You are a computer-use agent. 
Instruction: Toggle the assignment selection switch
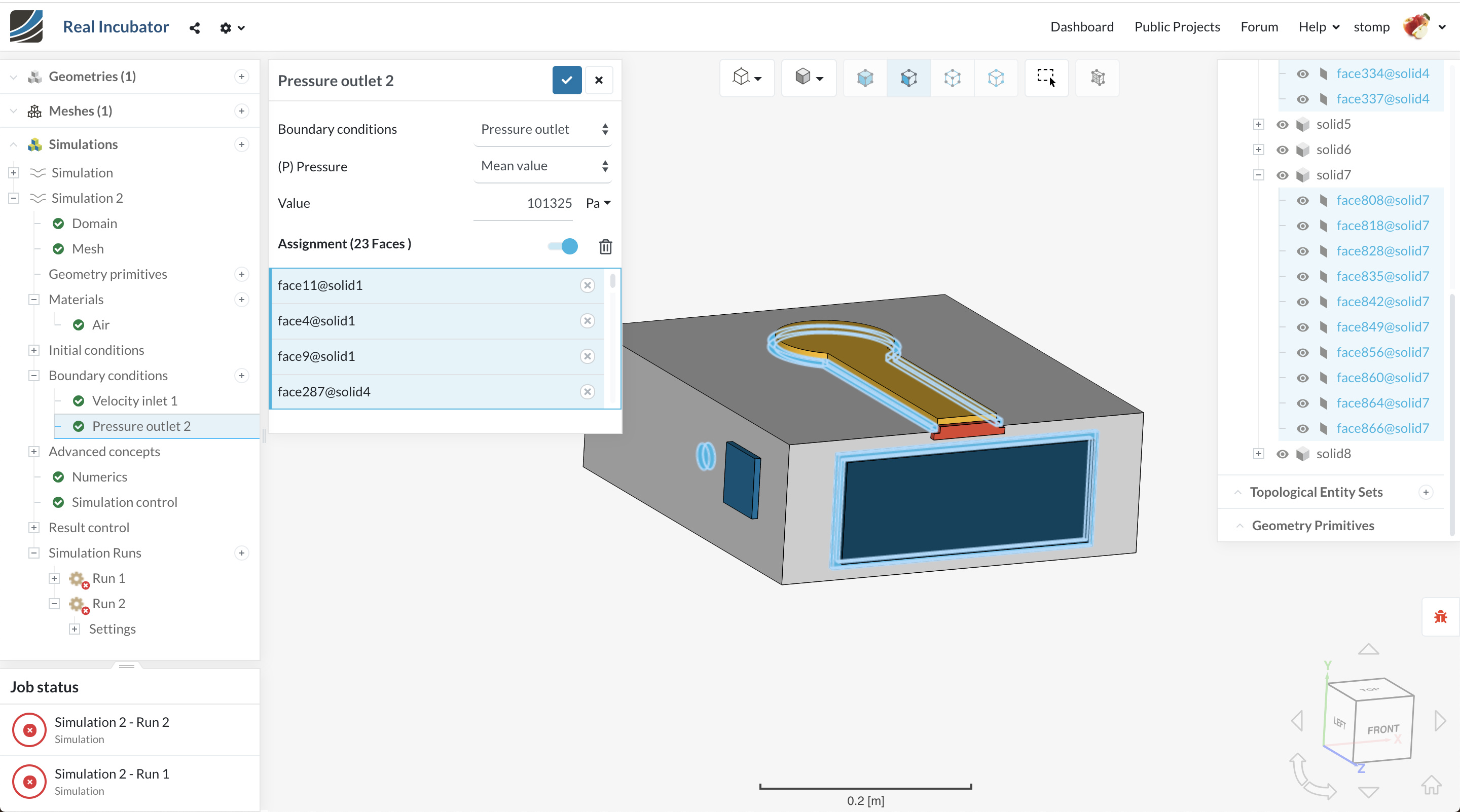click(563, 246)
